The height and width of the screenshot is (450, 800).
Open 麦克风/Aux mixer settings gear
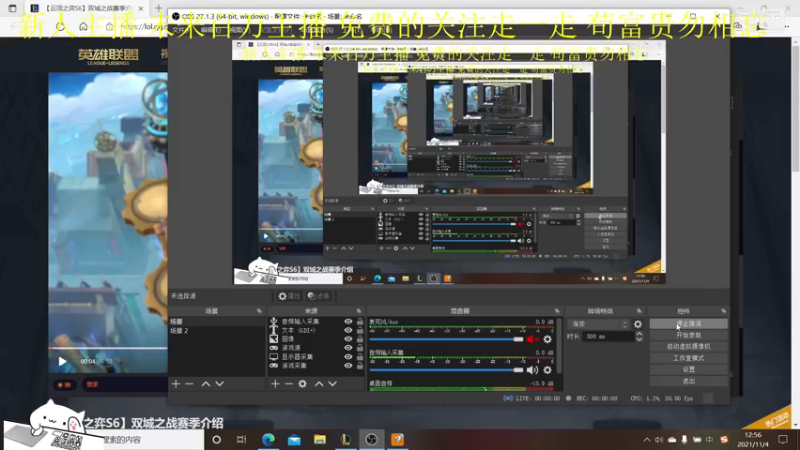click(547, 339)
